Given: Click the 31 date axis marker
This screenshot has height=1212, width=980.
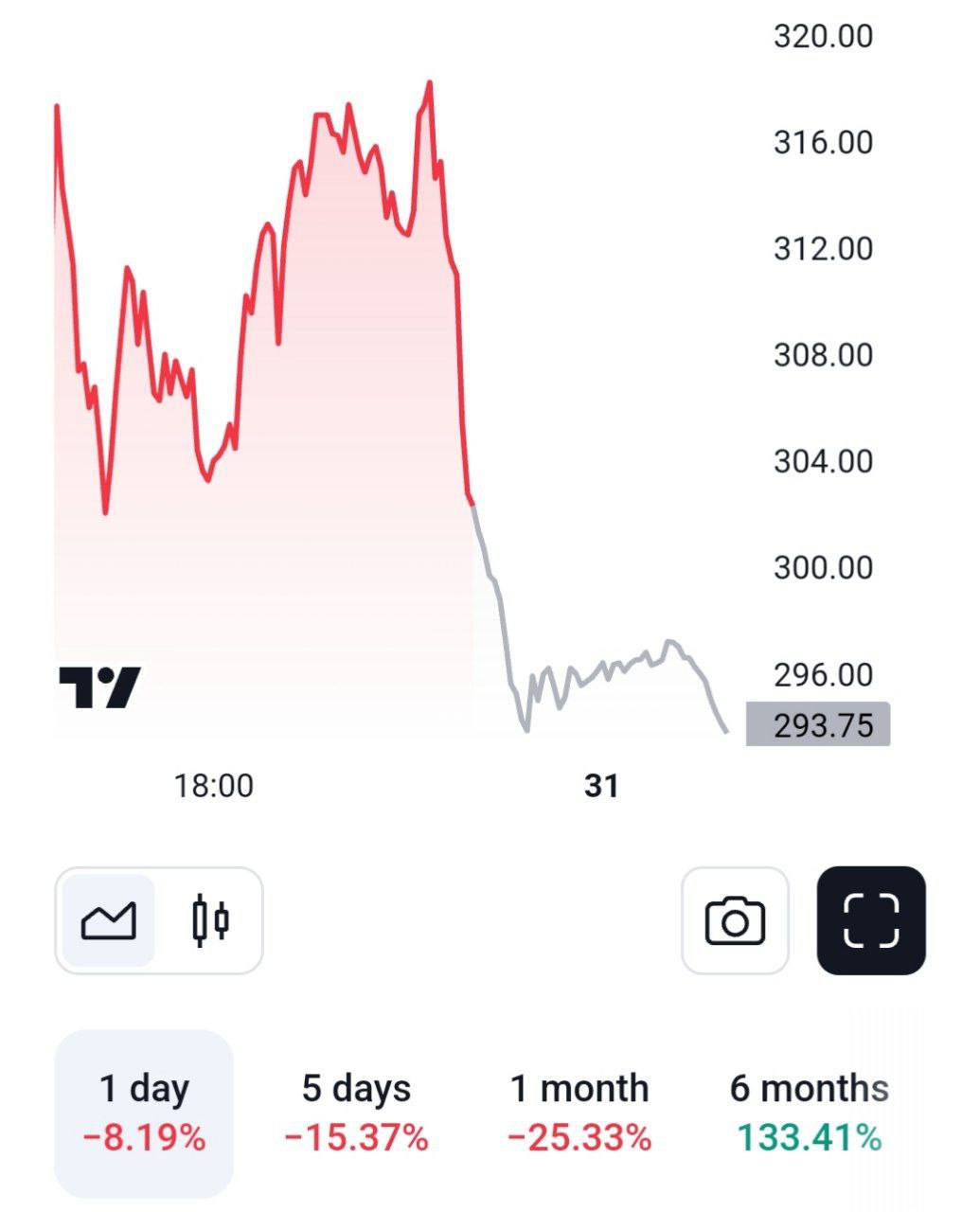Looking at the screenshot, I should pyautogui.click(x=601, y=785).
